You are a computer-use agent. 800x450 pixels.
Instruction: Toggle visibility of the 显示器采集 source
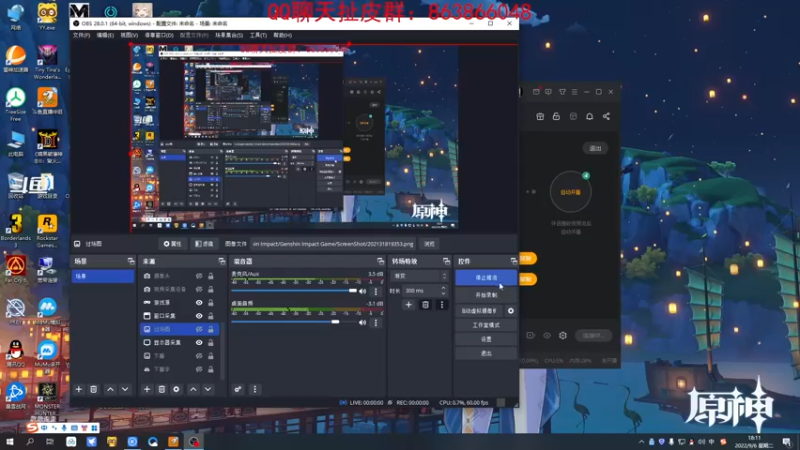click(x=199, y=343)
